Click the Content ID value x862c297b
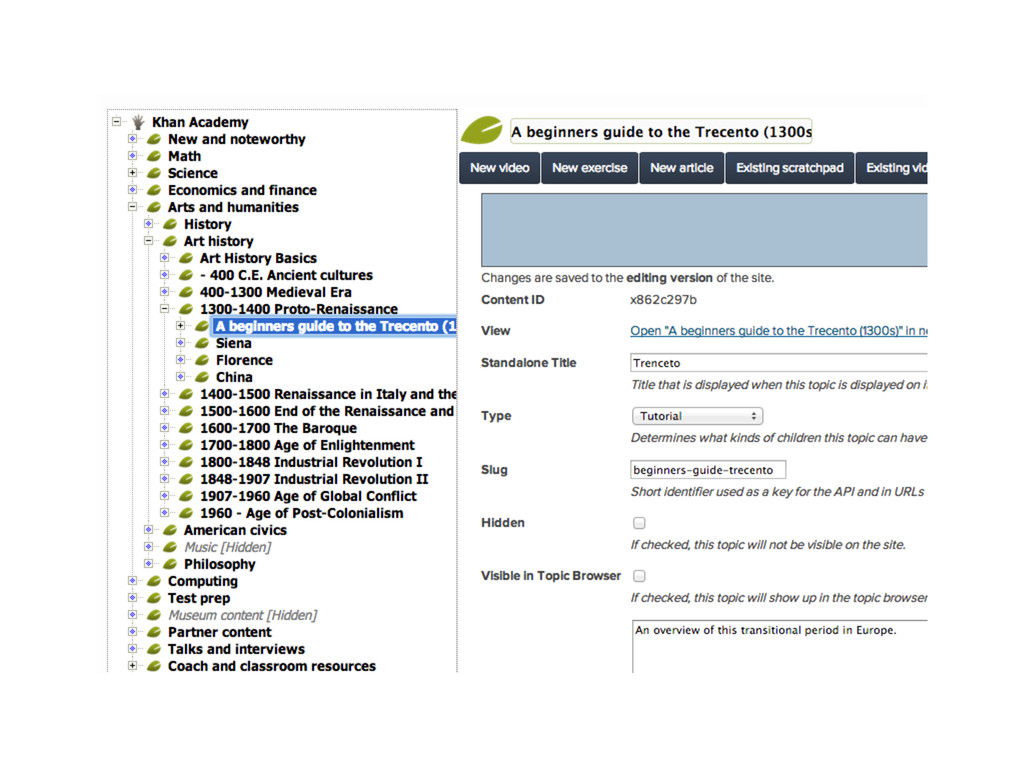 point(664,300)
